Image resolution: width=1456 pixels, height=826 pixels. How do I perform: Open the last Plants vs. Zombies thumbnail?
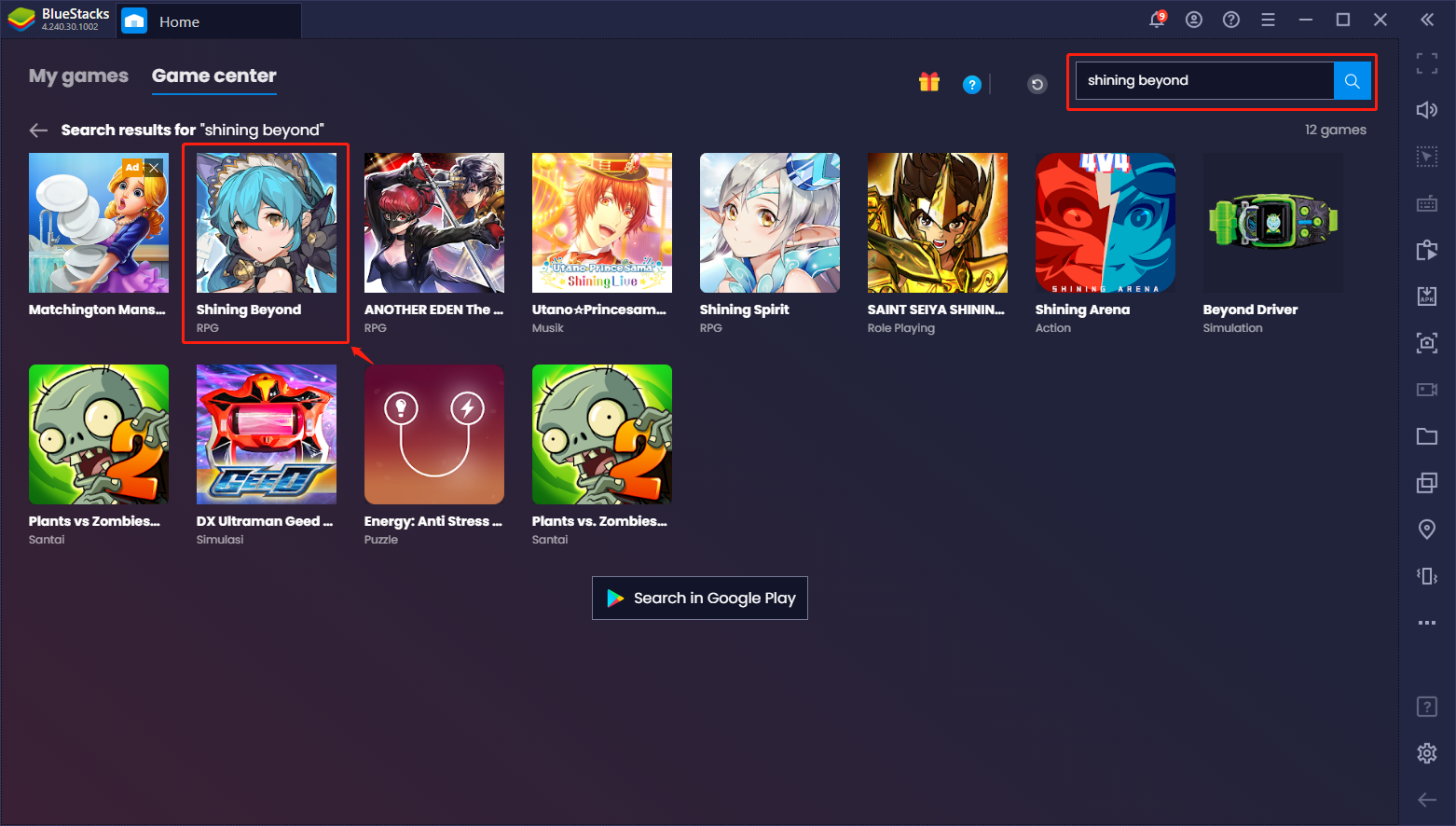coord(602,434)
